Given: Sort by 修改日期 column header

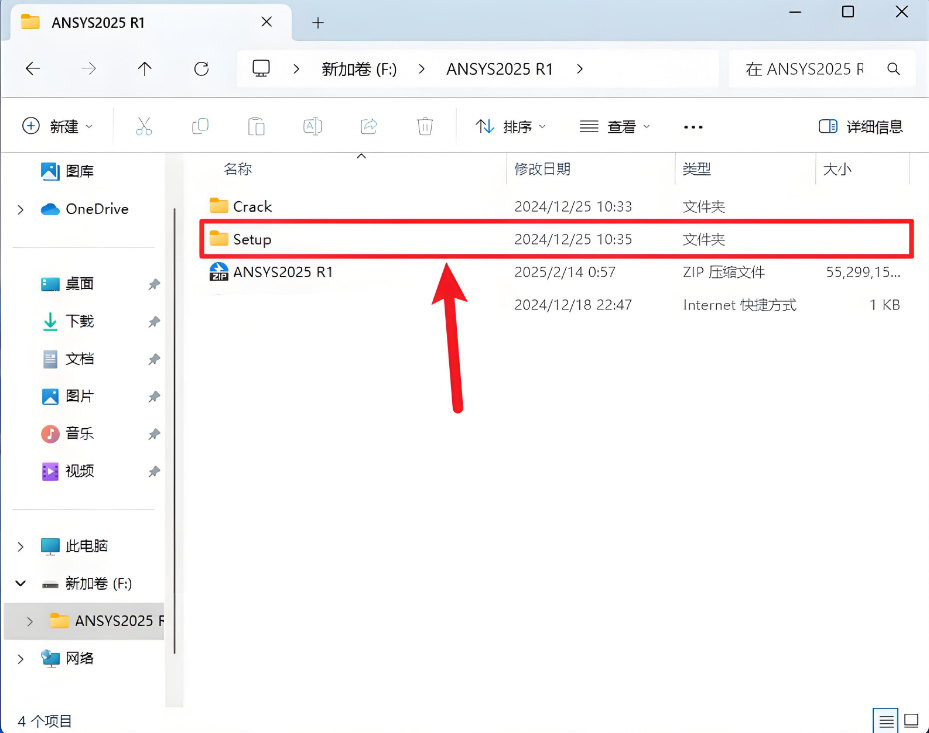Looking at the screenshot, I should (x=542, y=169).
